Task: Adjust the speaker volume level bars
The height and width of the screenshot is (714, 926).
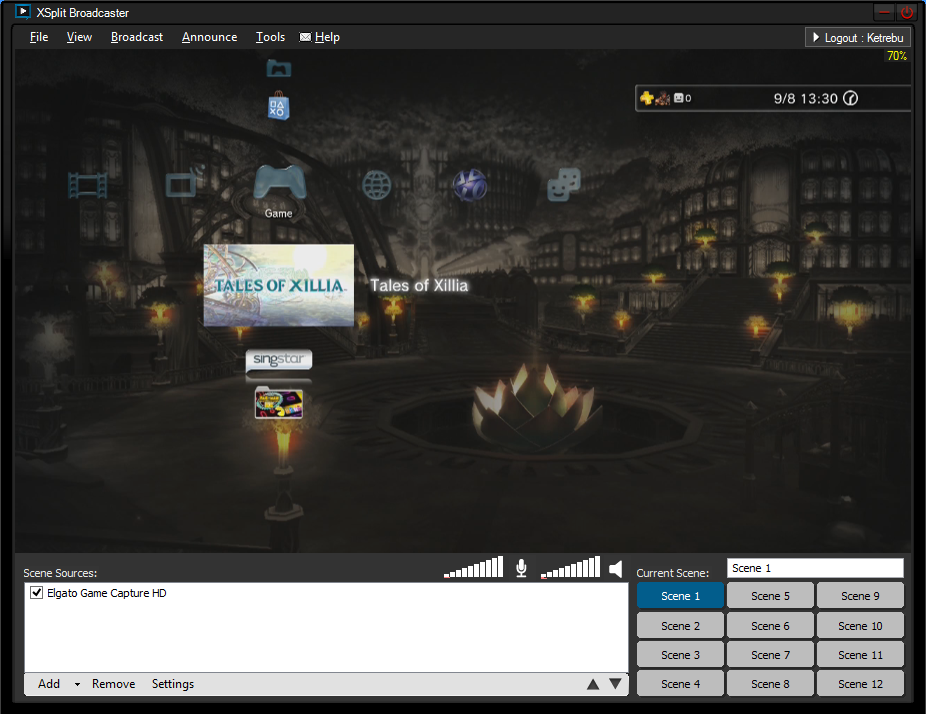Action: click(570, 567)
